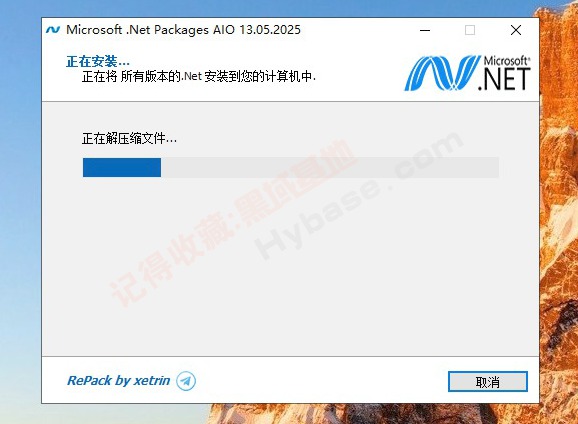Click the blue wave graphic of the .NET logo
The height and width of the screenshot is (424, 578).
(x=442, y=73)
